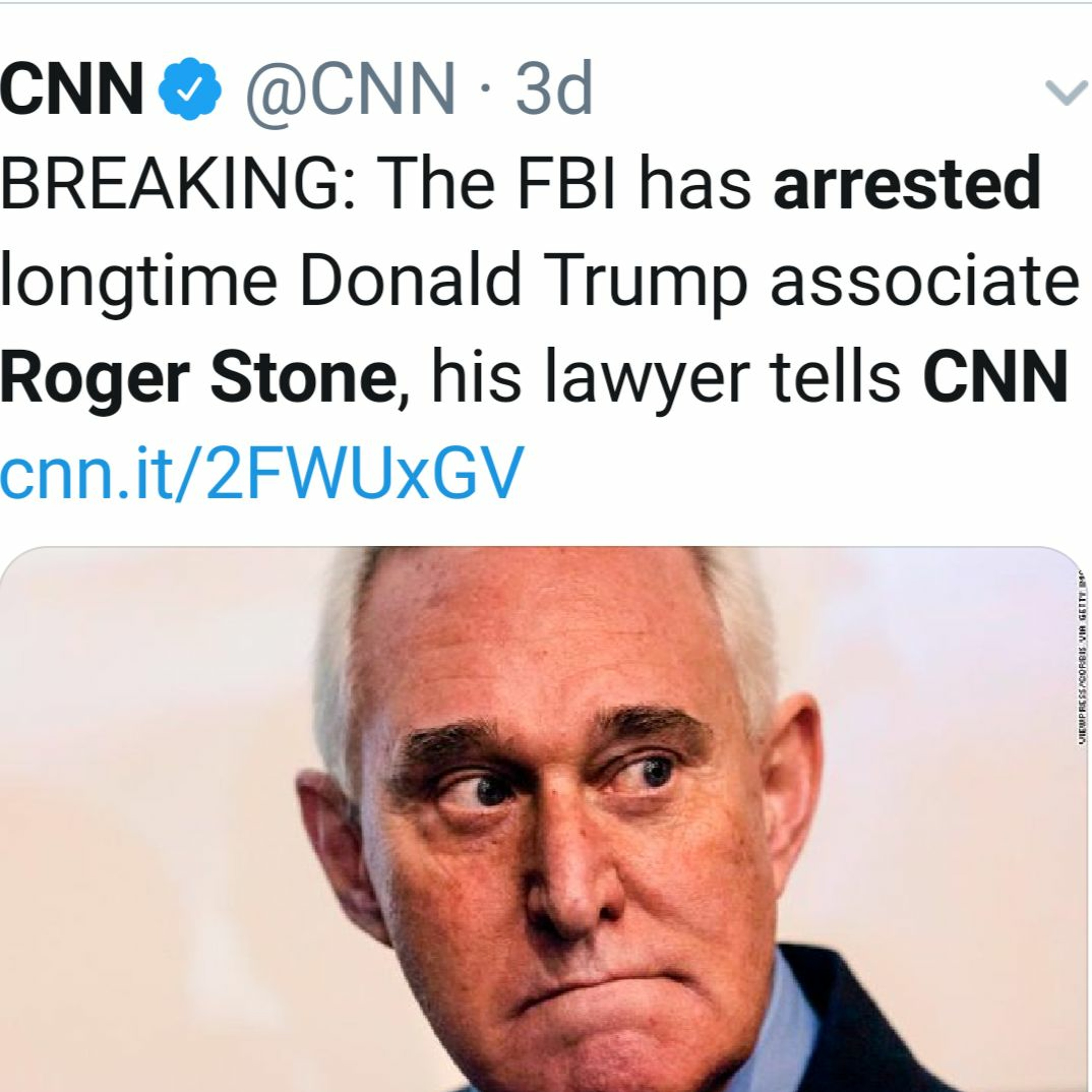This screenshot has height=1092, width=1092.
Task: Open the tweet via the 3d timestamp
Action: click(553, 89)
